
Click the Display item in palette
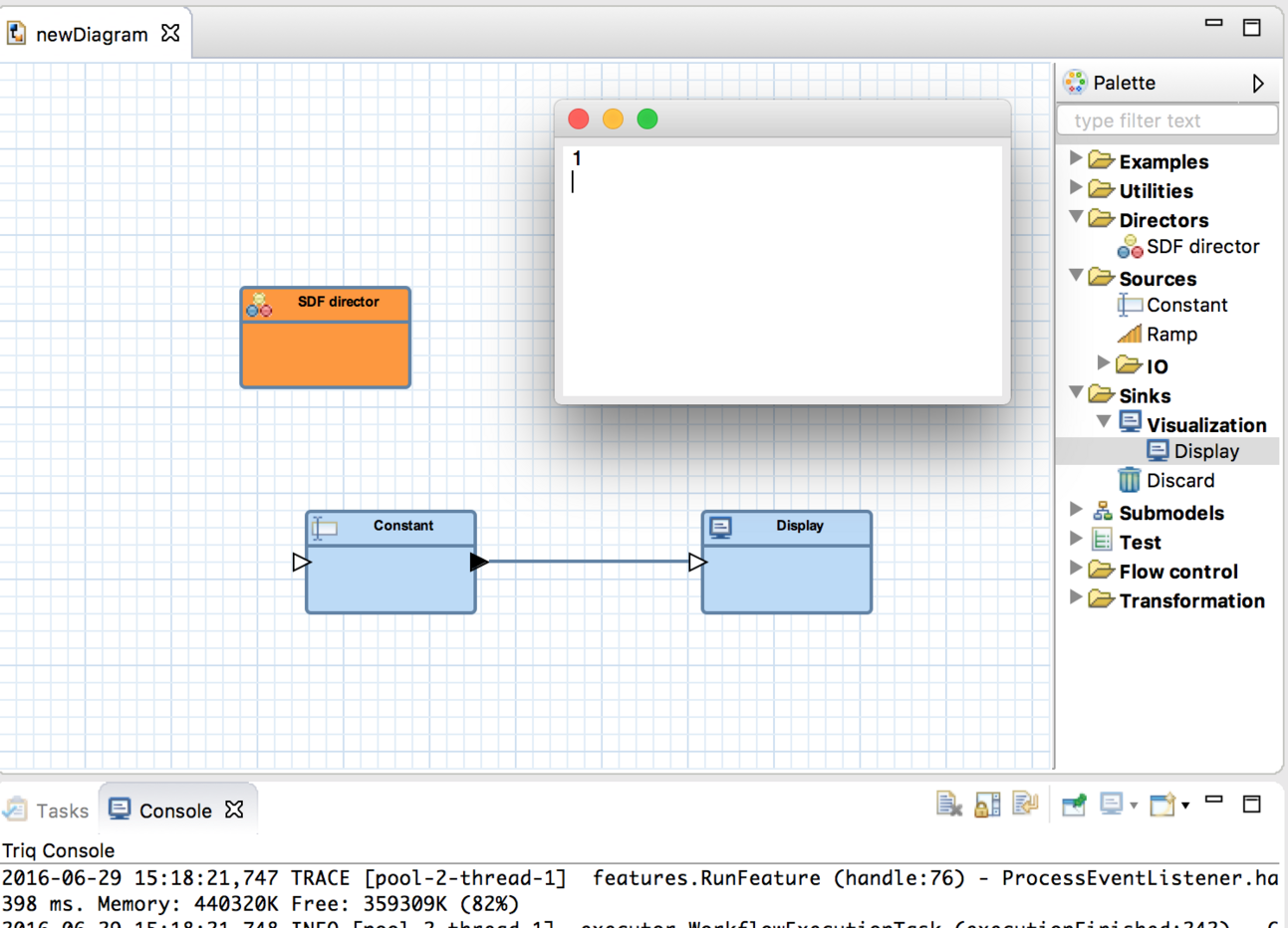(x=1205, y=452)
